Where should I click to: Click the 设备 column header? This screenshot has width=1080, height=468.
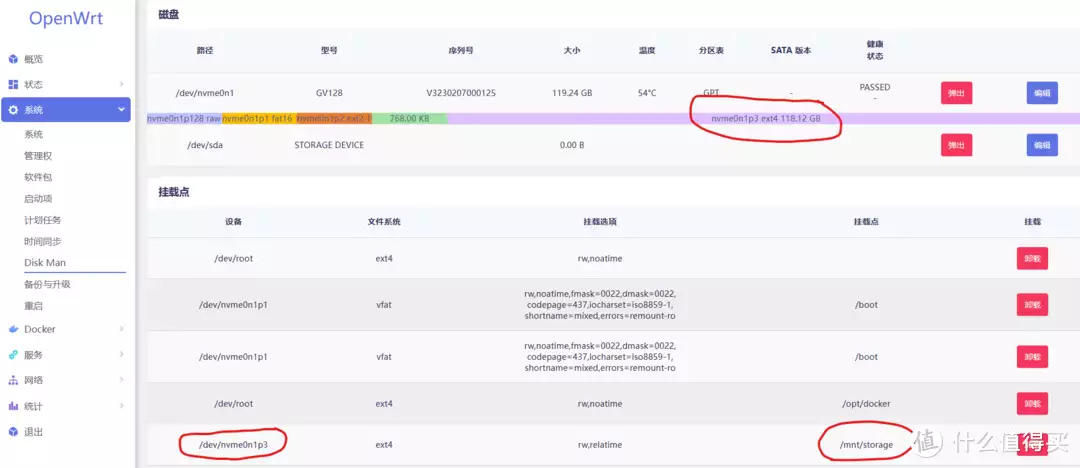point(233,222)
